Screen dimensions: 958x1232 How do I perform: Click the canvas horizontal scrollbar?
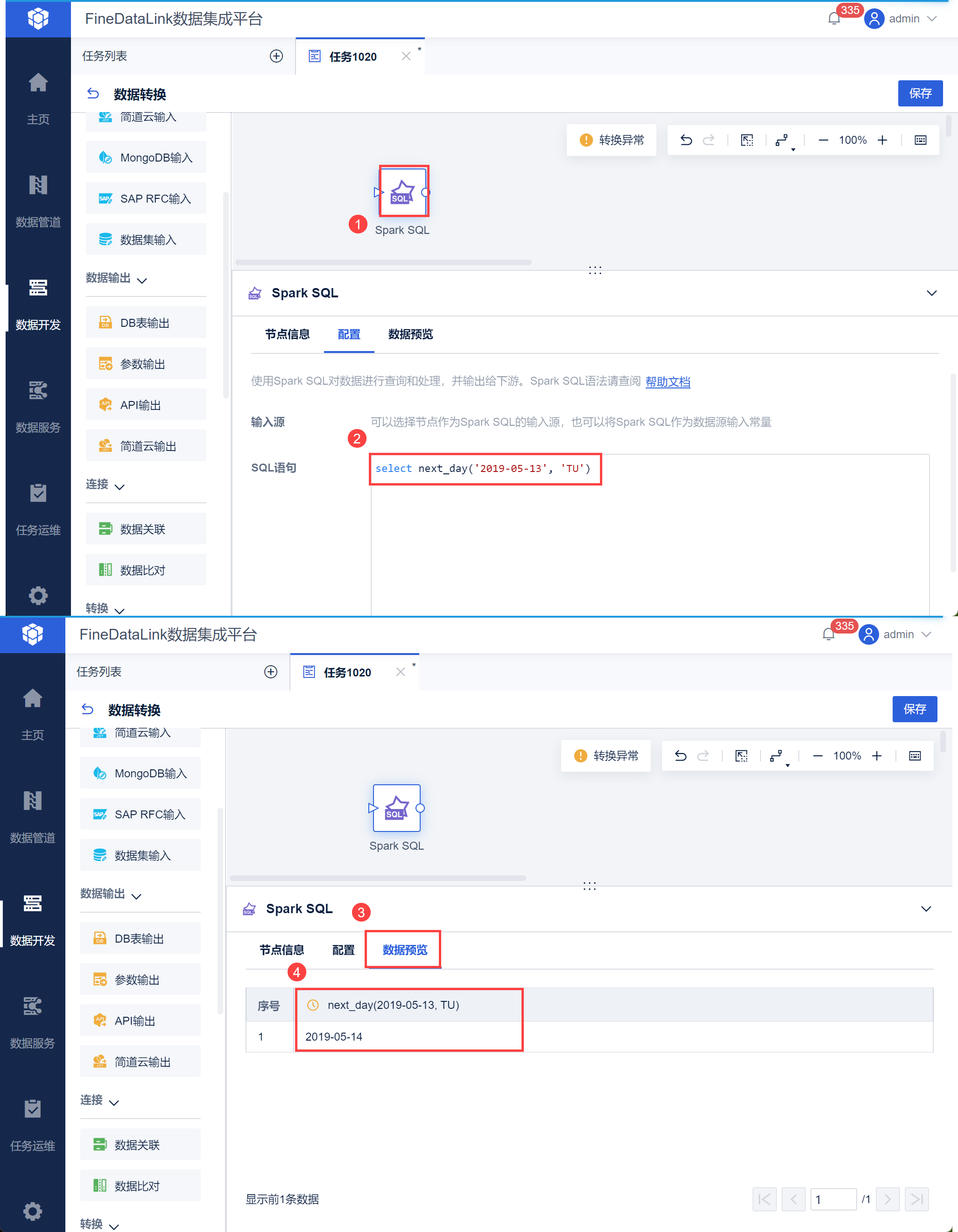click(x=383, y=262)
